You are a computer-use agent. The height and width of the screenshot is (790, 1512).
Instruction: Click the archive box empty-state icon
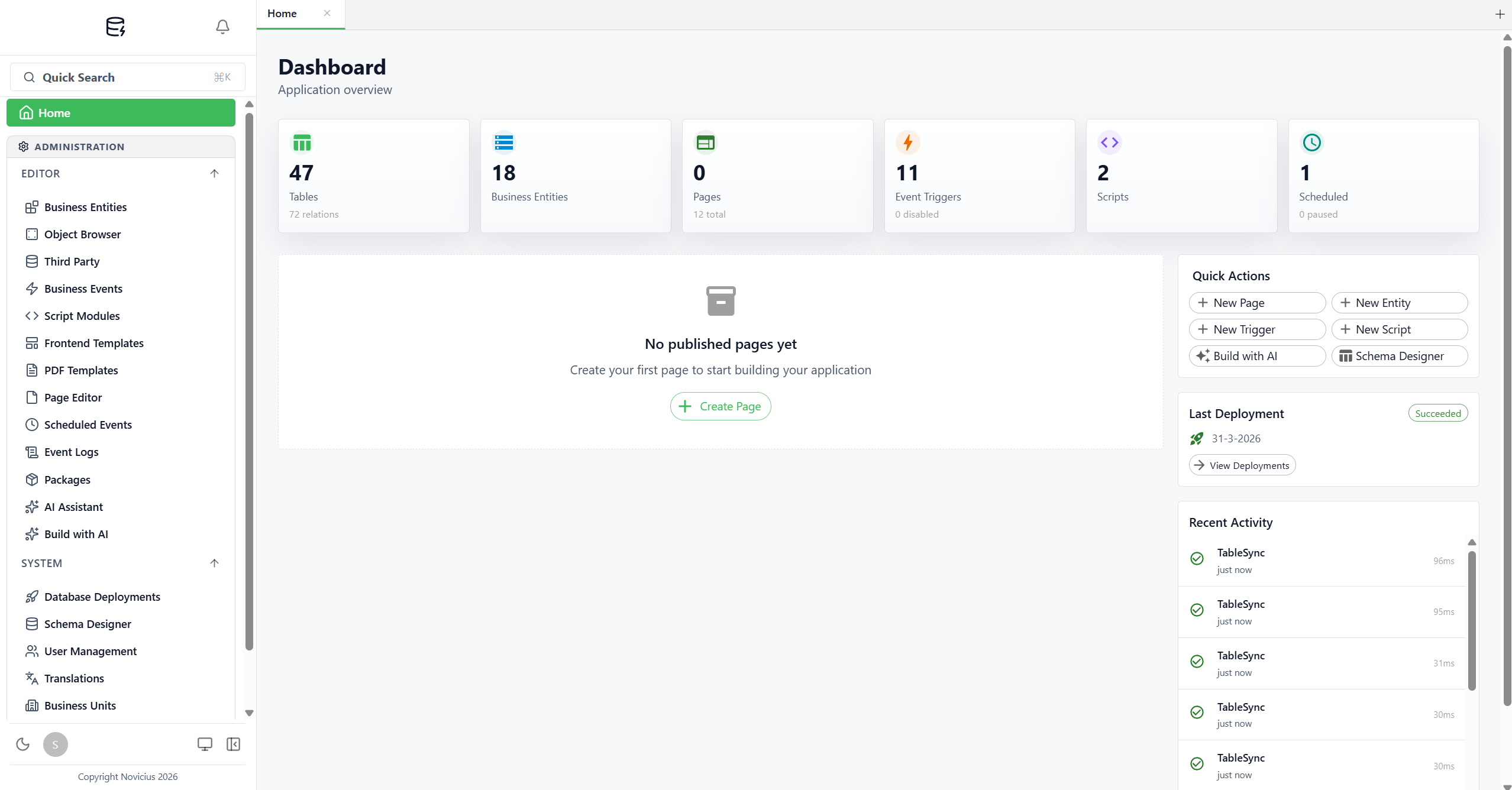(721, 301)
